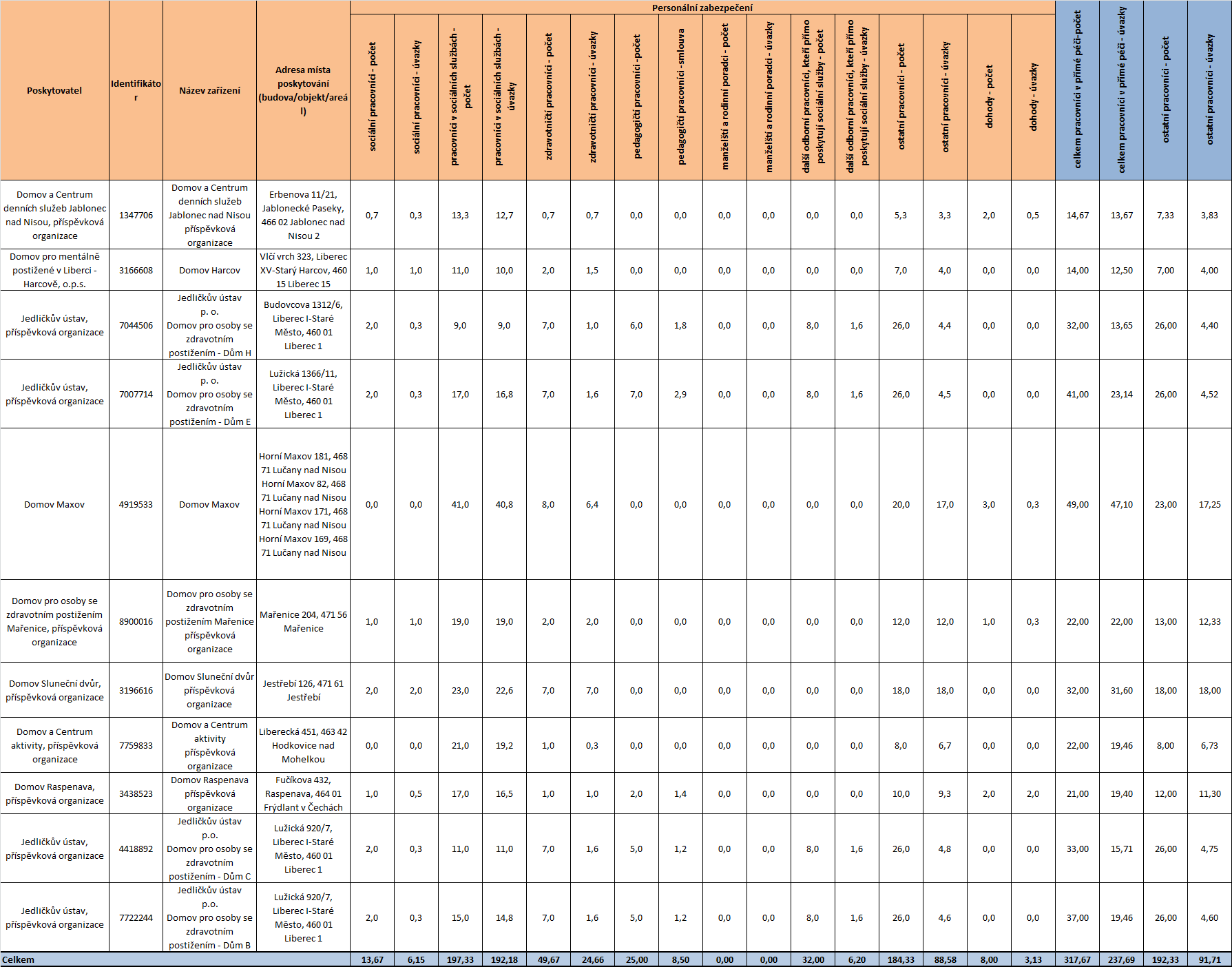Click total value 13,67 in Celkem row

click(x=372, y=959)
